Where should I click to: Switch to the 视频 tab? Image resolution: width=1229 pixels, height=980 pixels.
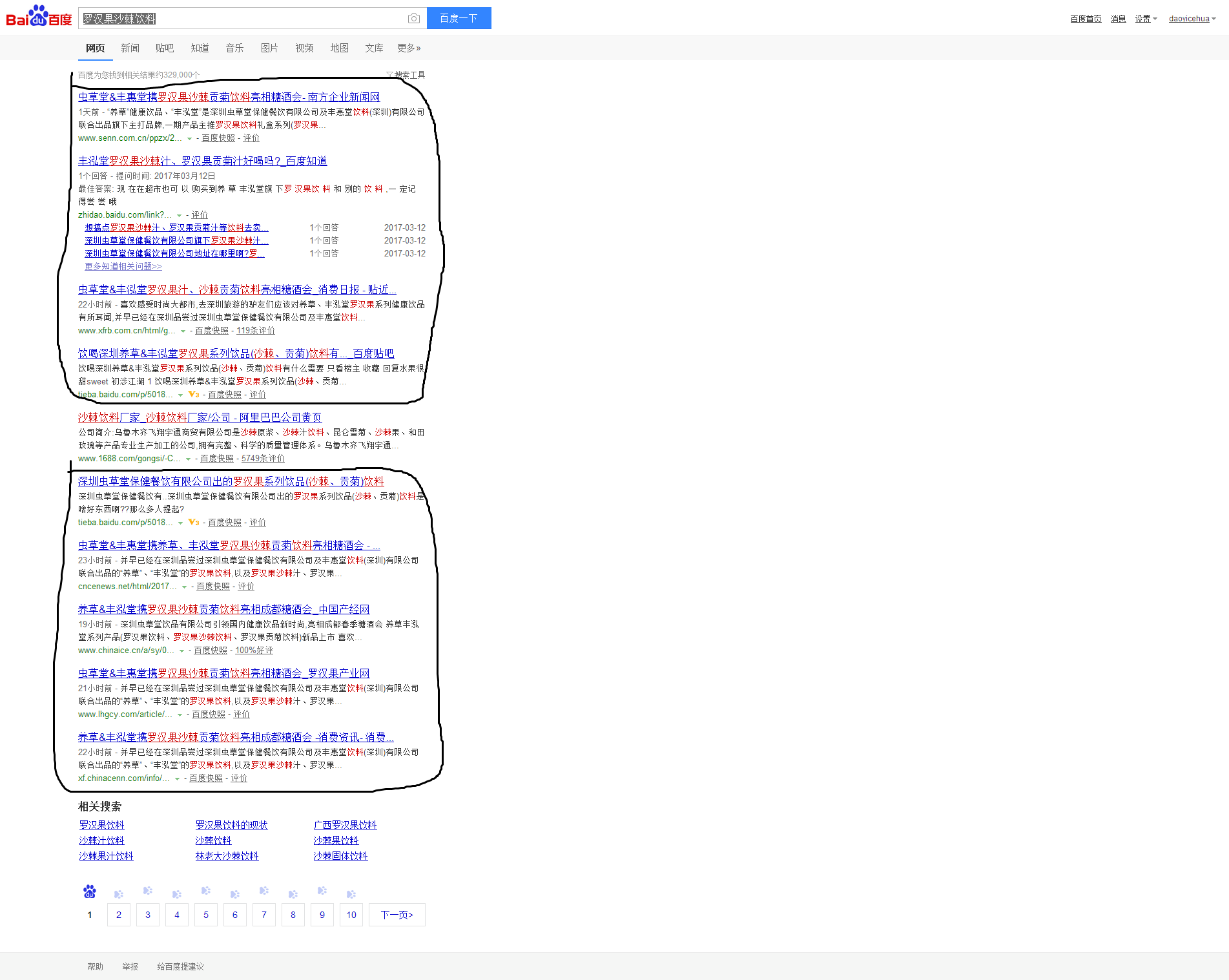coord(304,48)
